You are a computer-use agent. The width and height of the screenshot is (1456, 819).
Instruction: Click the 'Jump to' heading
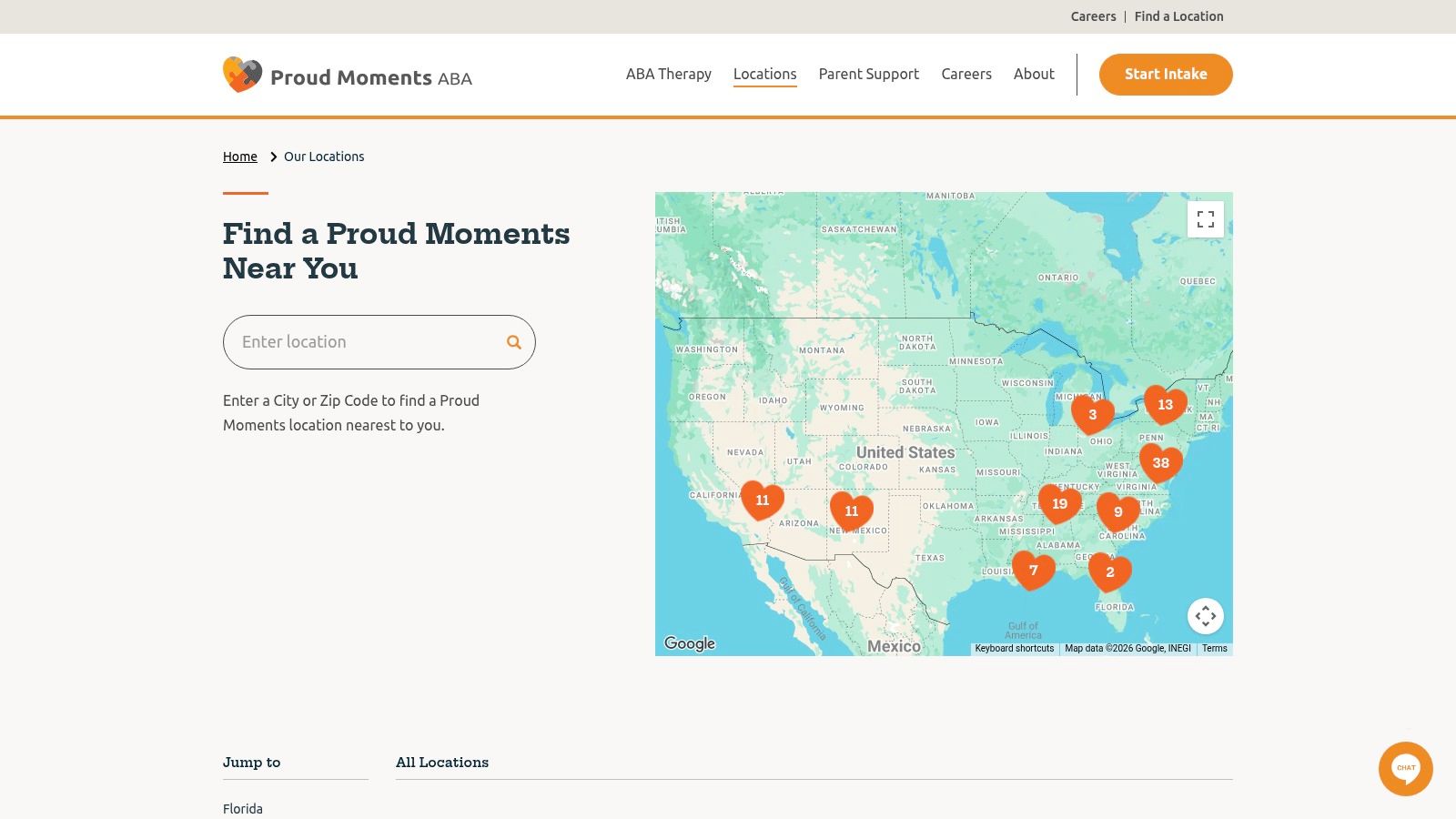(x=252, y=763)
